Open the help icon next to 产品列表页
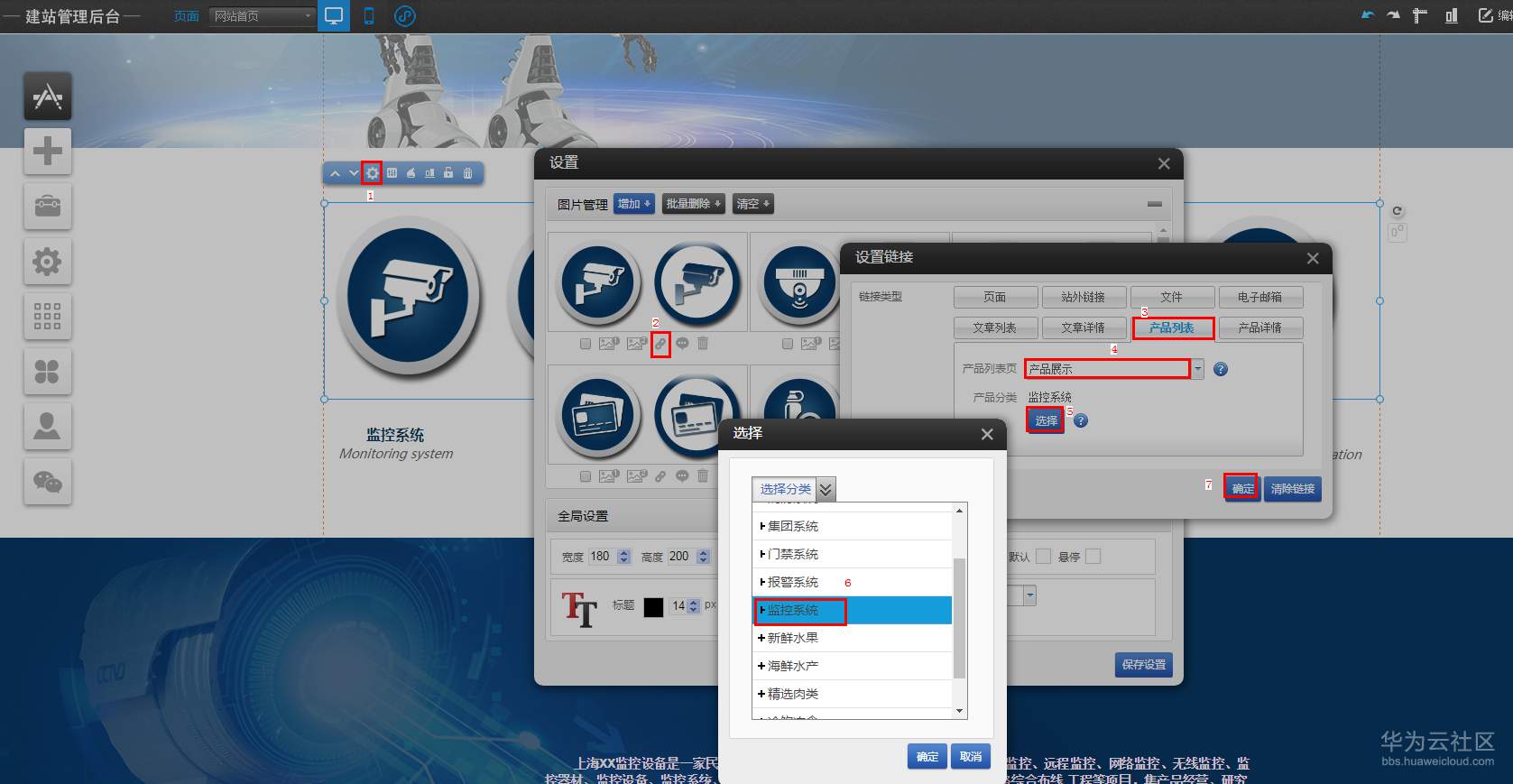The width and height of the screenshot is (1513, 784). [1221, 369]
